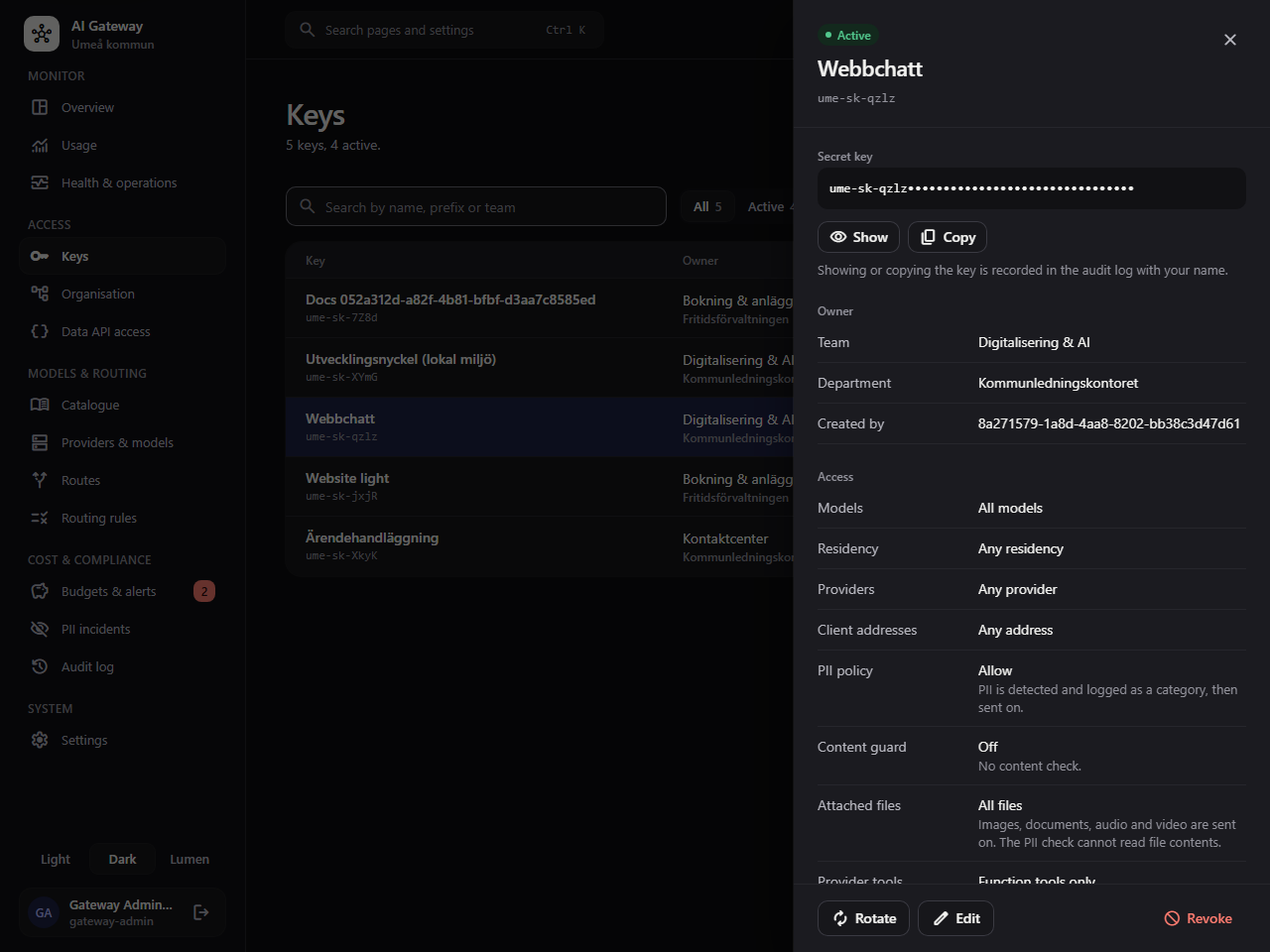Select the Website light key row
Screen dimensions: 1270x952
pos(540,487)
